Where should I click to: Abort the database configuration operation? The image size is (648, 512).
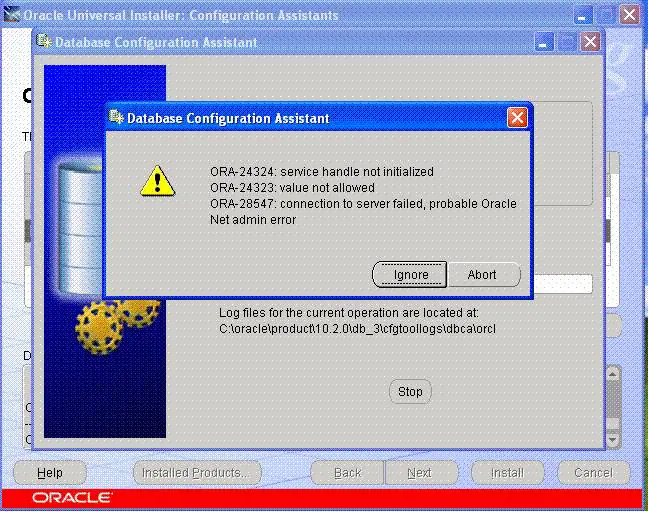tap(484, 274)
